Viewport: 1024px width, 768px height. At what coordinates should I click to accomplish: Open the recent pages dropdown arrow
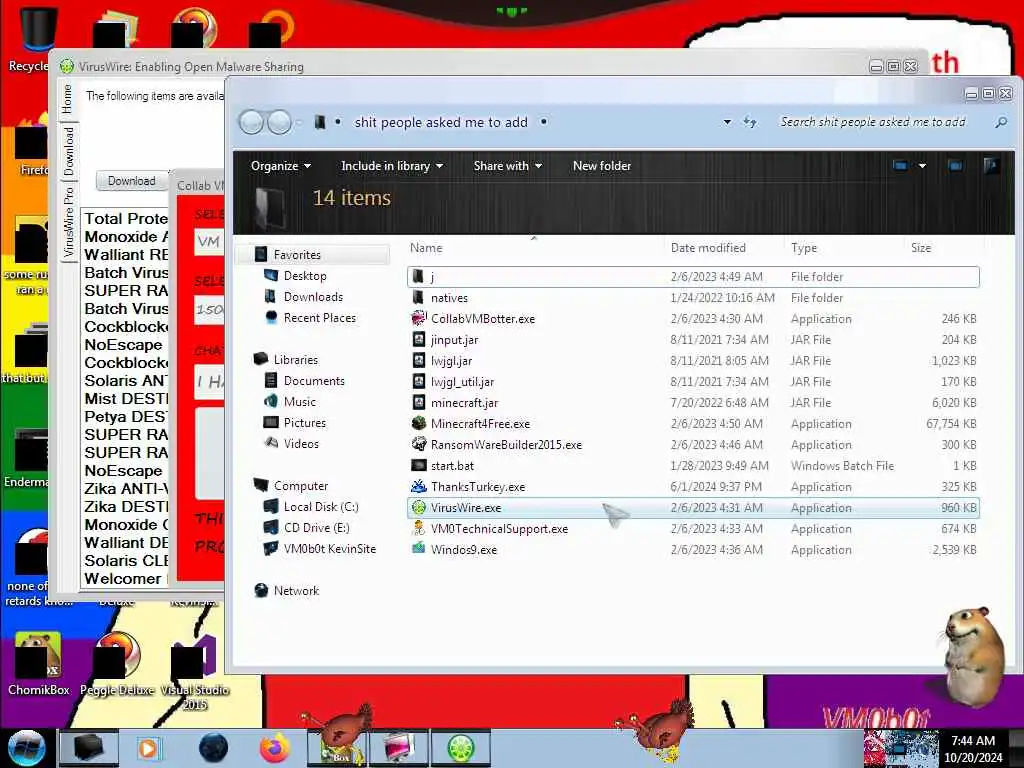(298, 122)
